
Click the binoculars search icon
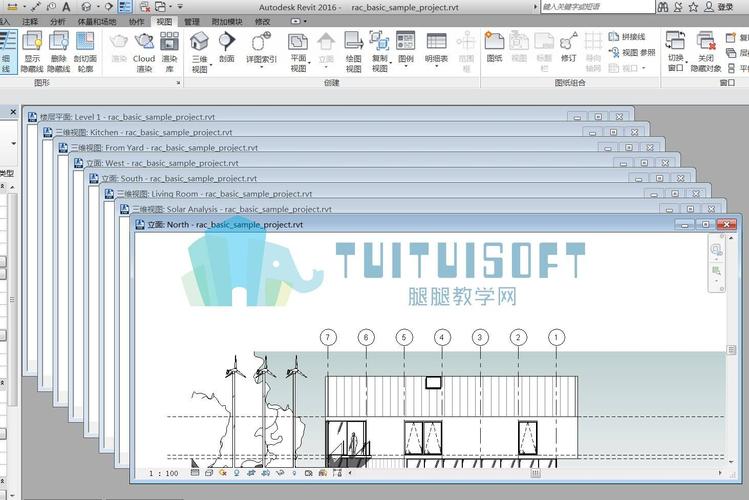[x=663, y=7]
